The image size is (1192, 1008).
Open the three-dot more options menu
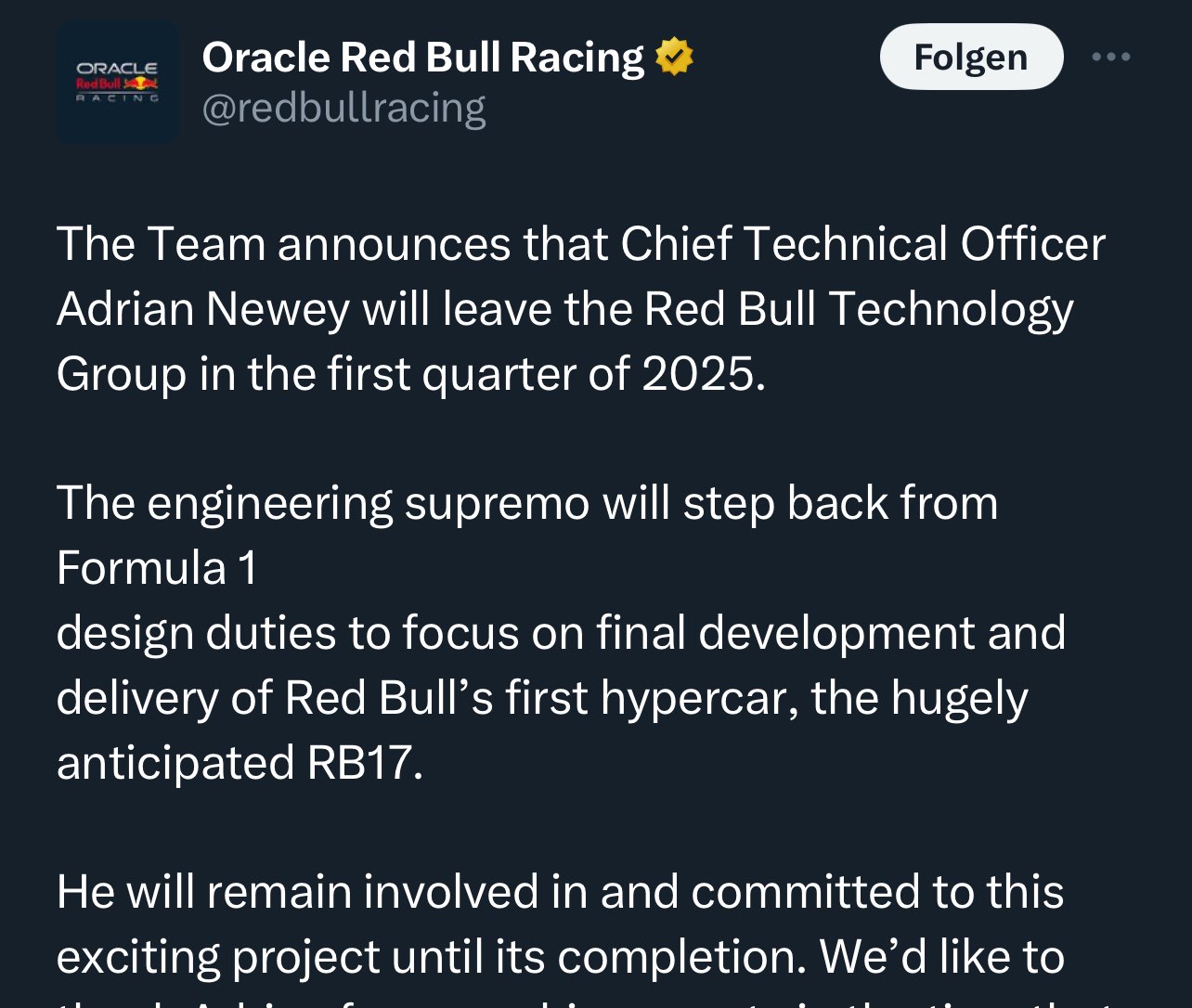click(1111, 57)
